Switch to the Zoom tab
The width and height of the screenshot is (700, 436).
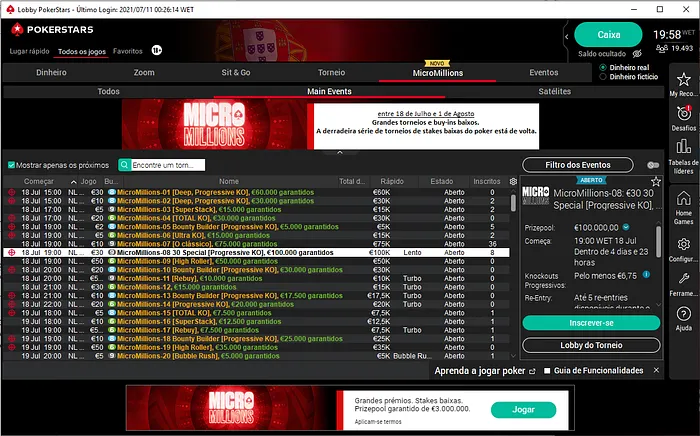click(x=144, y=72)
